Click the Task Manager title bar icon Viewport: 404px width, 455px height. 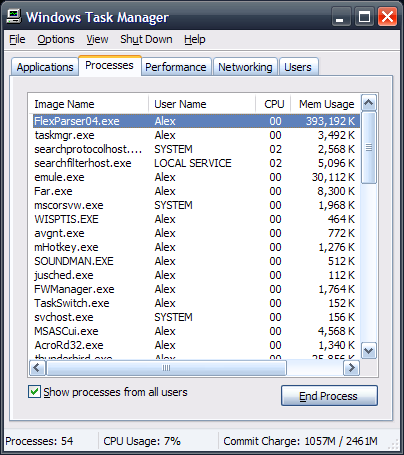pyautogui.click(x=14, y=17)
